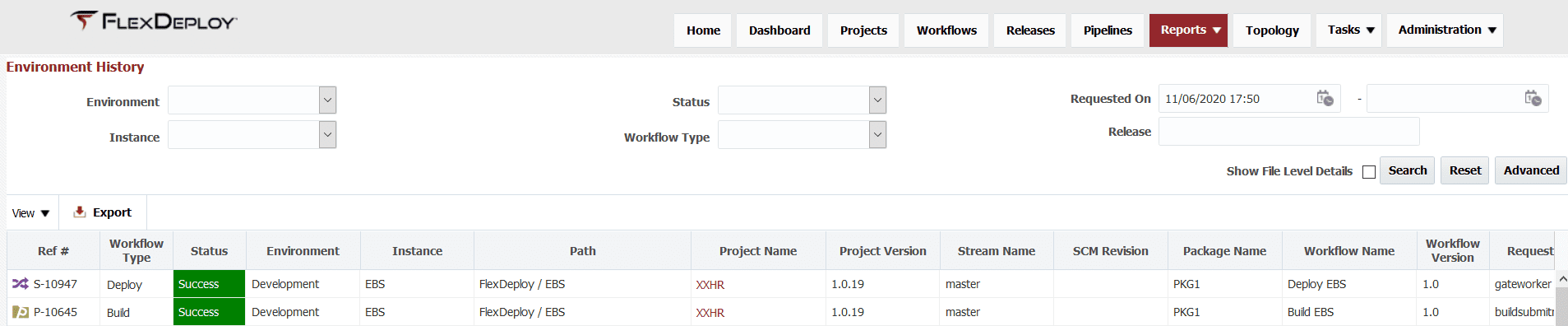
Task: Open the XXHR project link in P-10645 row
Action: coord(710,313)
